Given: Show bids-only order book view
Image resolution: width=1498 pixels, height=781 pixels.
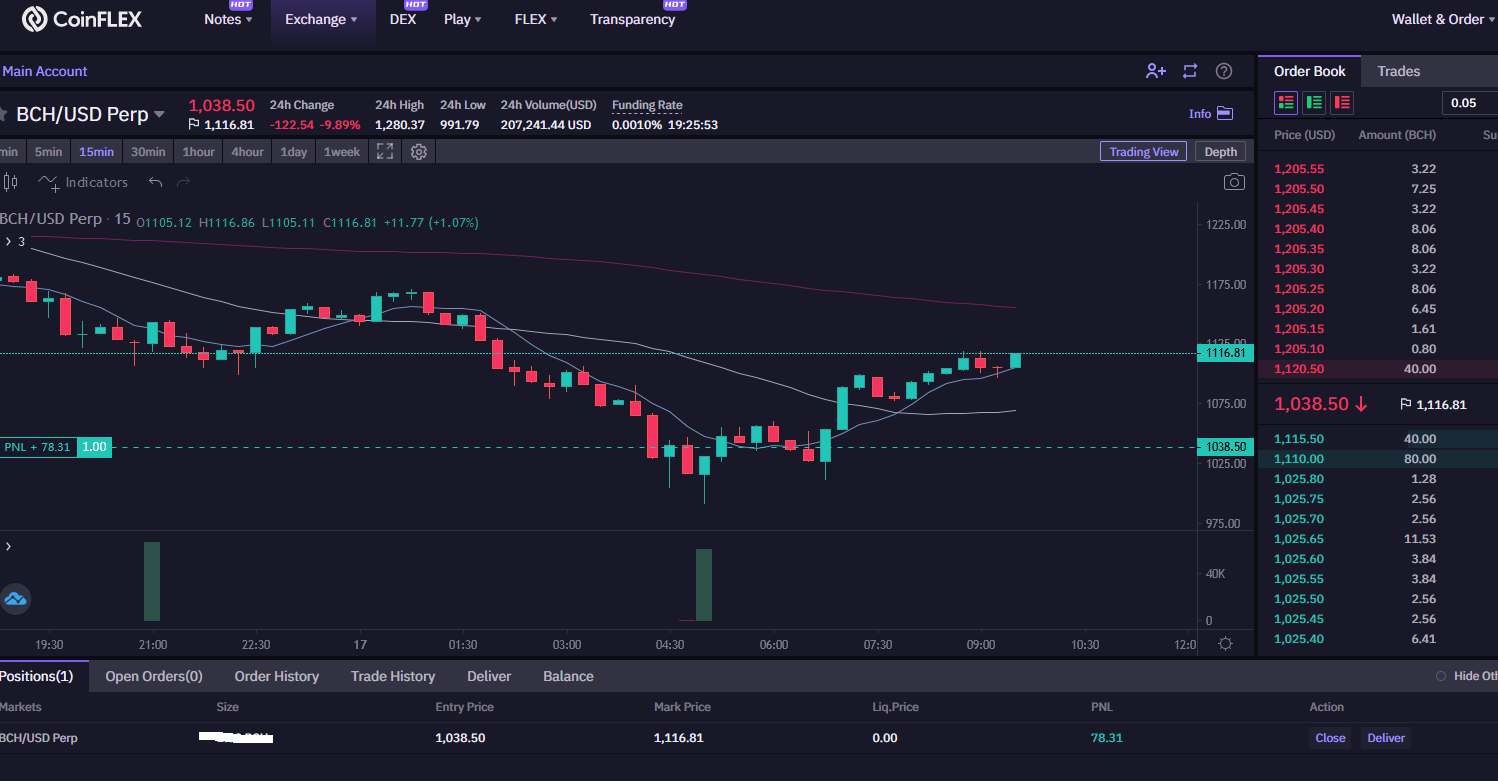Looking at the screenshot, I should [1314, 102].
